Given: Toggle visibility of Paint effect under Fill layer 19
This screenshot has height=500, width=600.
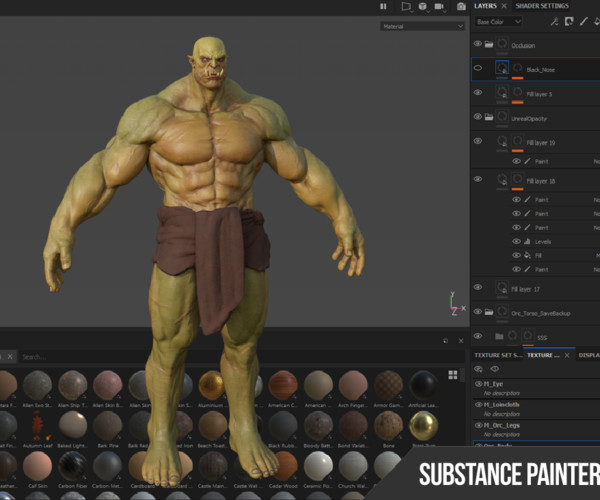Looking at the screenshot, I should point(516,161).
